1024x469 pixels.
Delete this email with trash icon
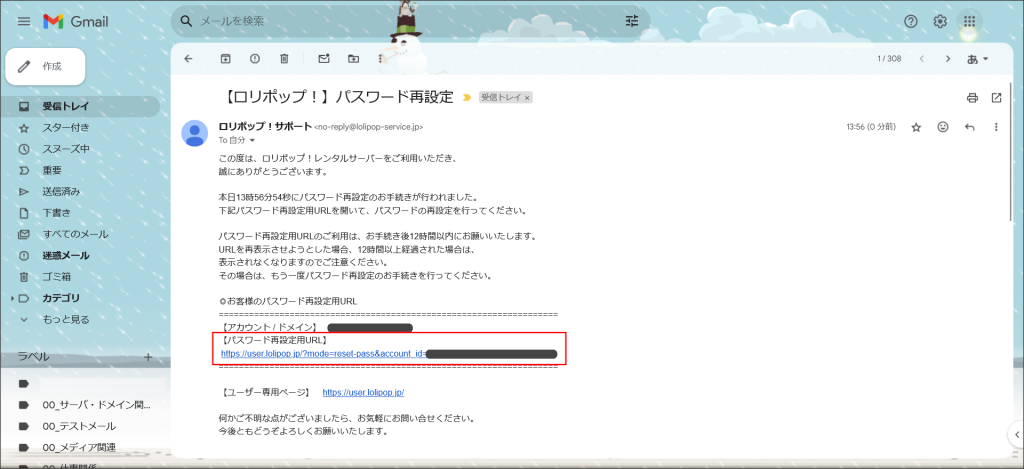click(x=284, y=59)
